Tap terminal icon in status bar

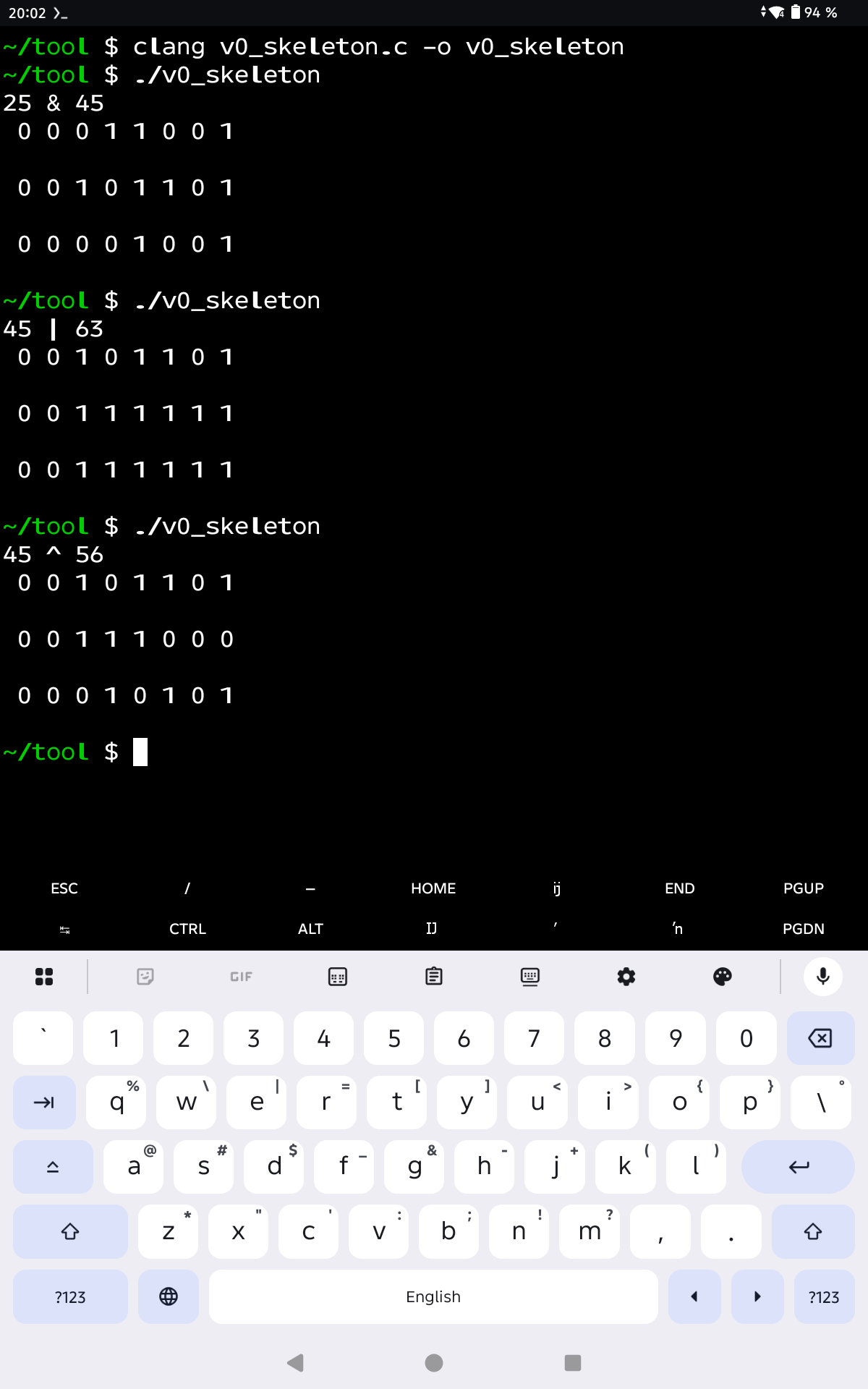(60, 13)
